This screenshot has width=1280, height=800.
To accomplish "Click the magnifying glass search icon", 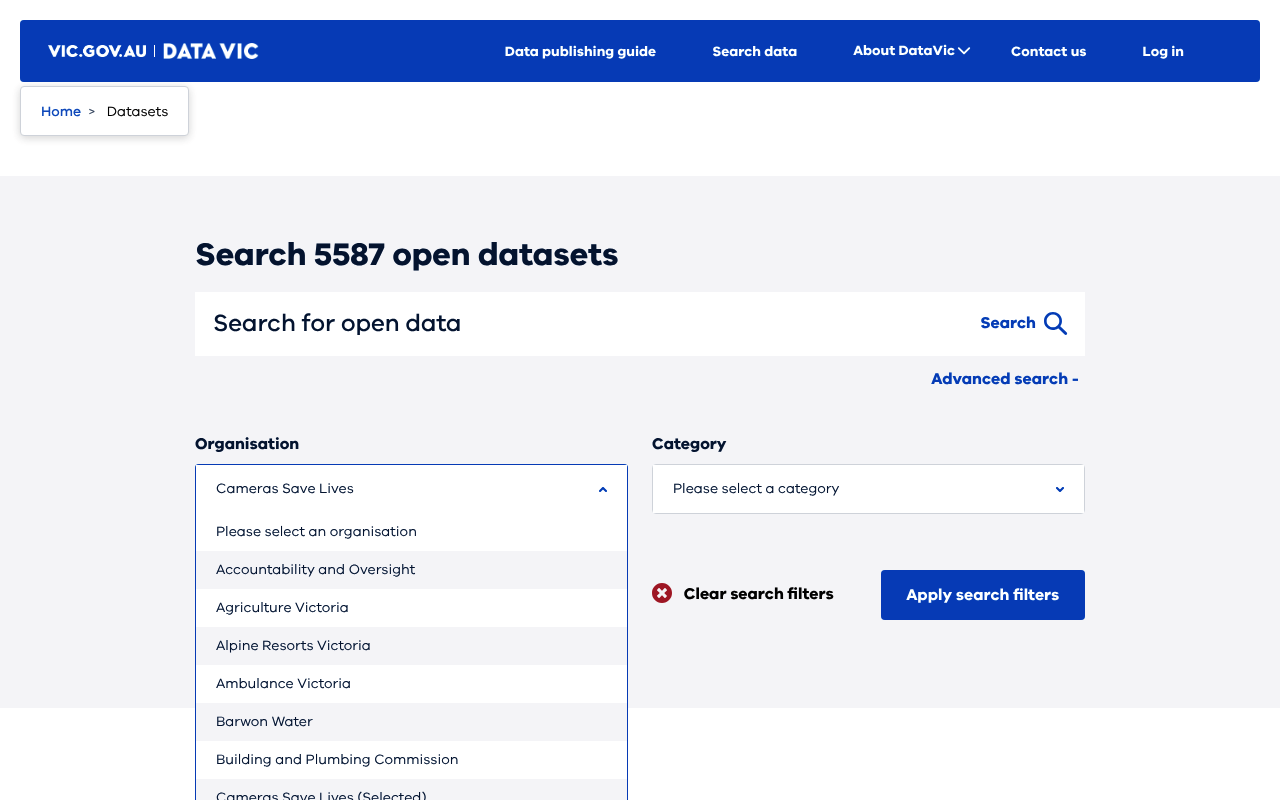I will 1055,323.
